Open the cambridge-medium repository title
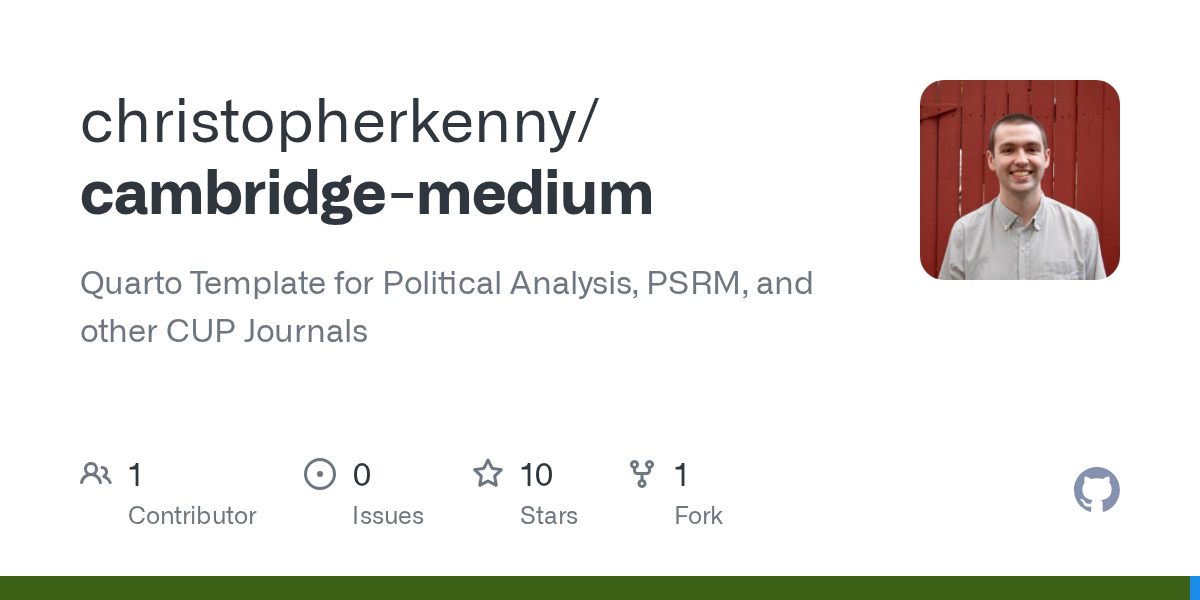 [x=366, y=194]
